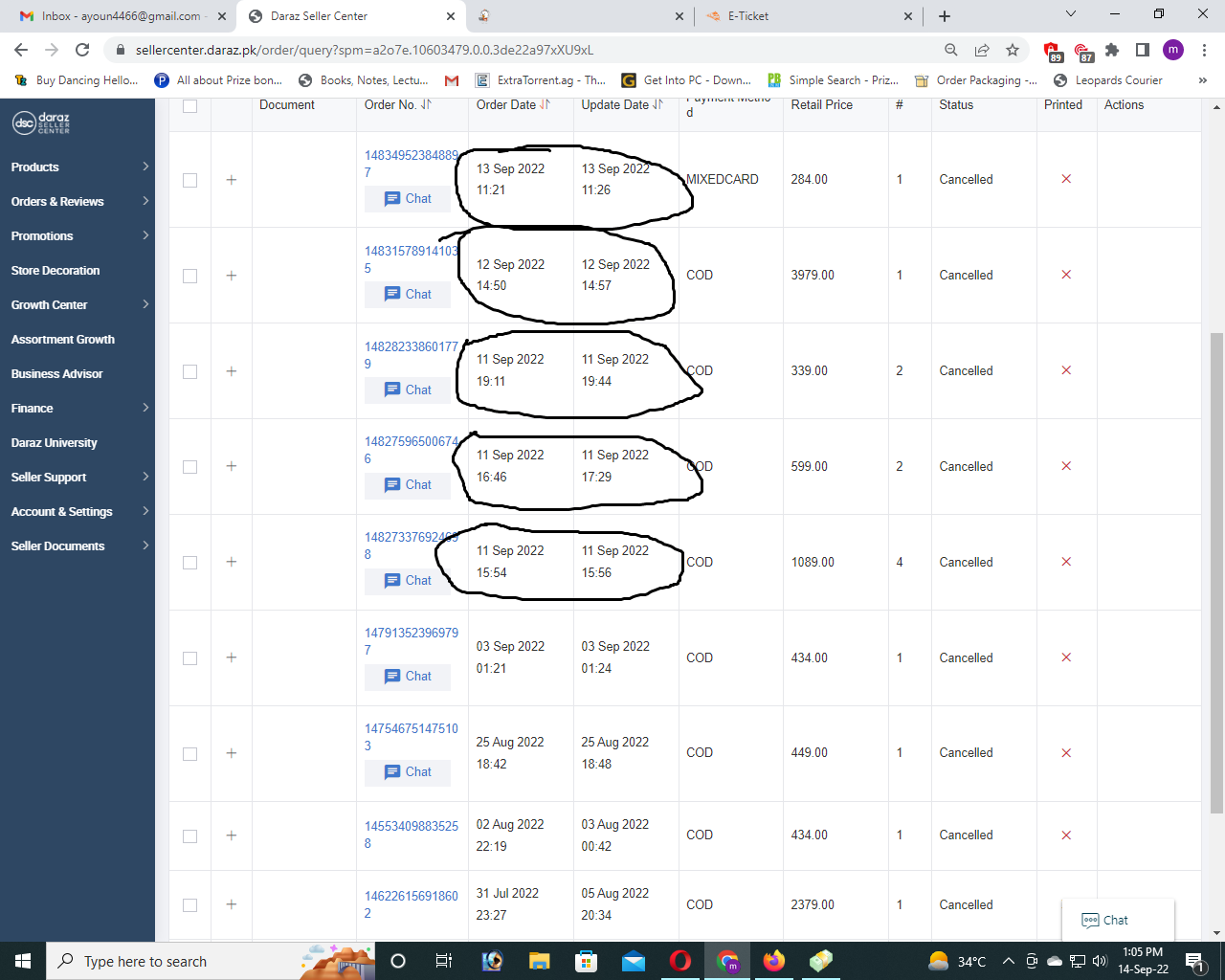Open Chrome side panel icon

point(1143,50)
